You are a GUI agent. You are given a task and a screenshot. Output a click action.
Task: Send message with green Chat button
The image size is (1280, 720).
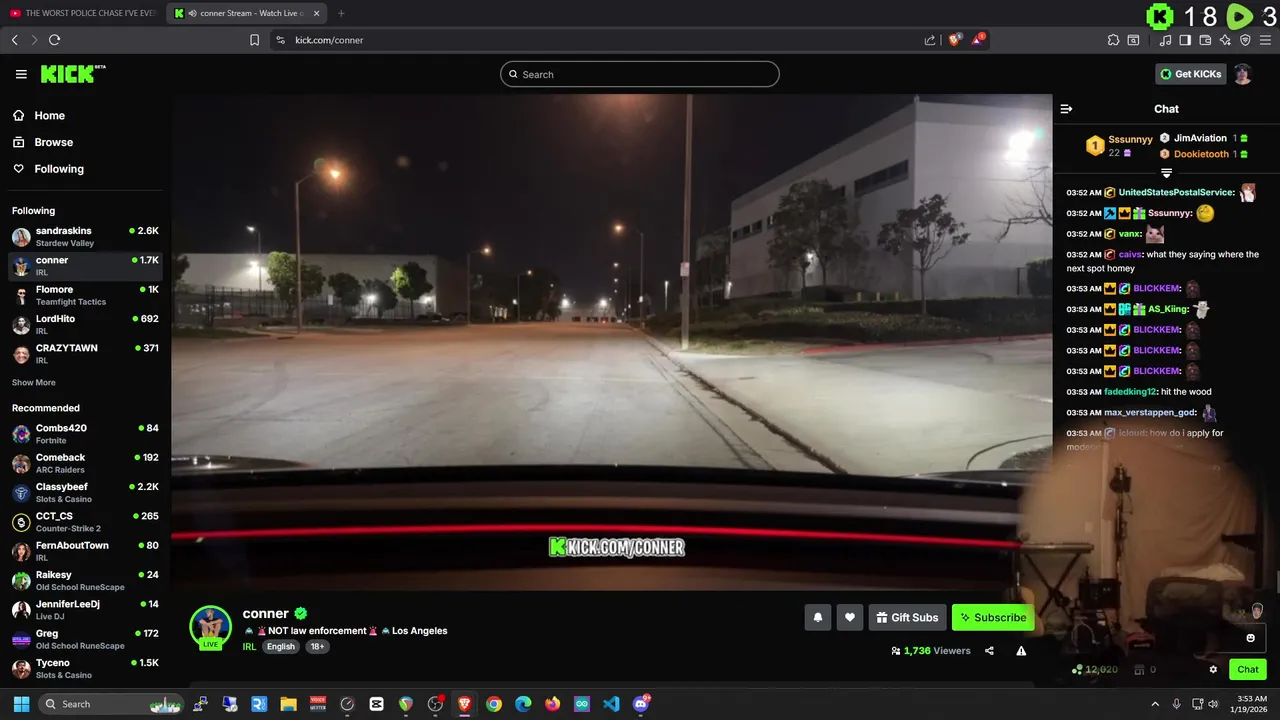coord(1248,670)
